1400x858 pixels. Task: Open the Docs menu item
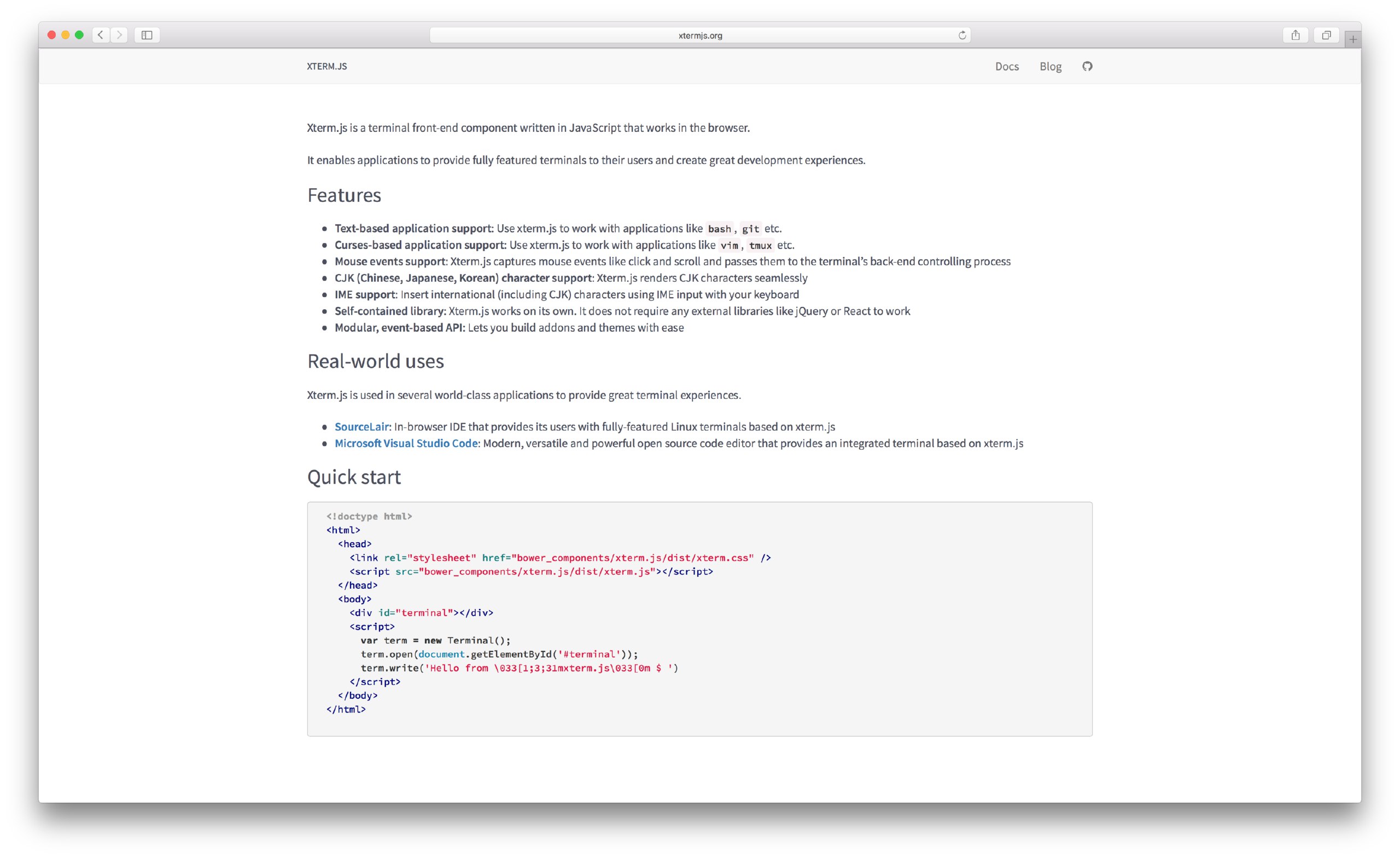pyautogui.click(x=1007, y=67)
